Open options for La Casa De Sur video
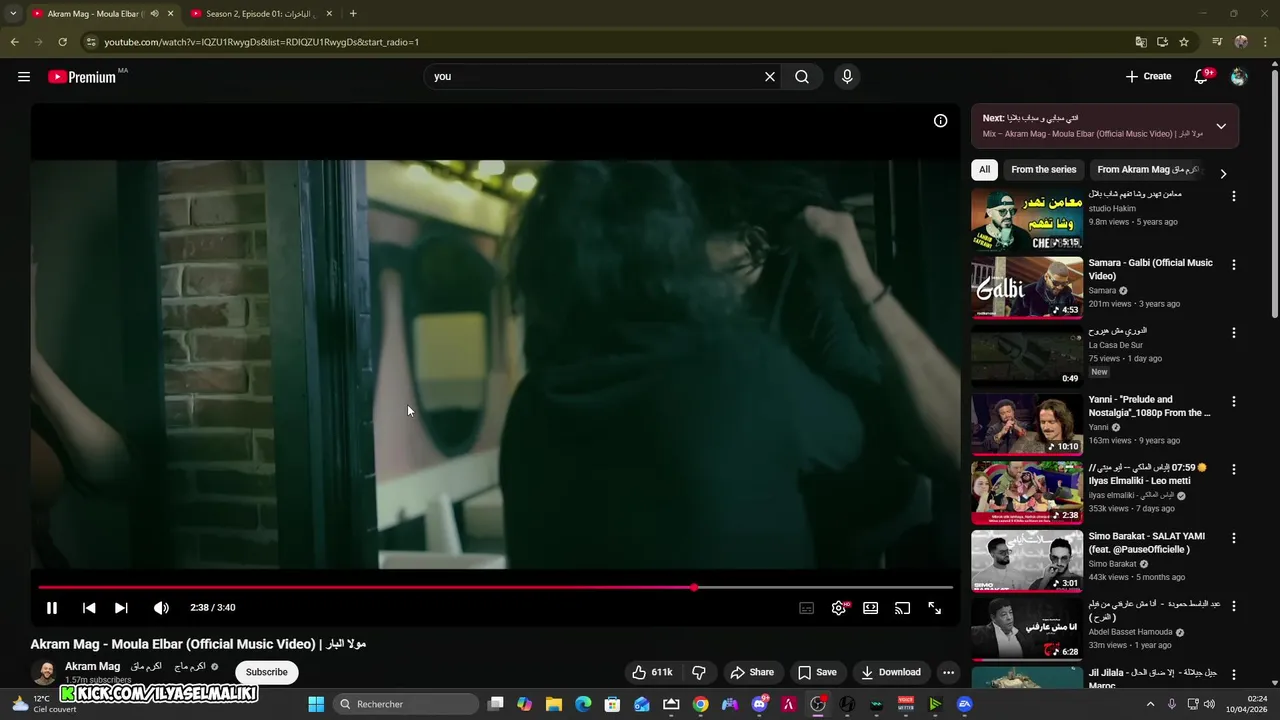This screenshot has height=720, width=1280. pyautogui.click(x=1233, y=333)
